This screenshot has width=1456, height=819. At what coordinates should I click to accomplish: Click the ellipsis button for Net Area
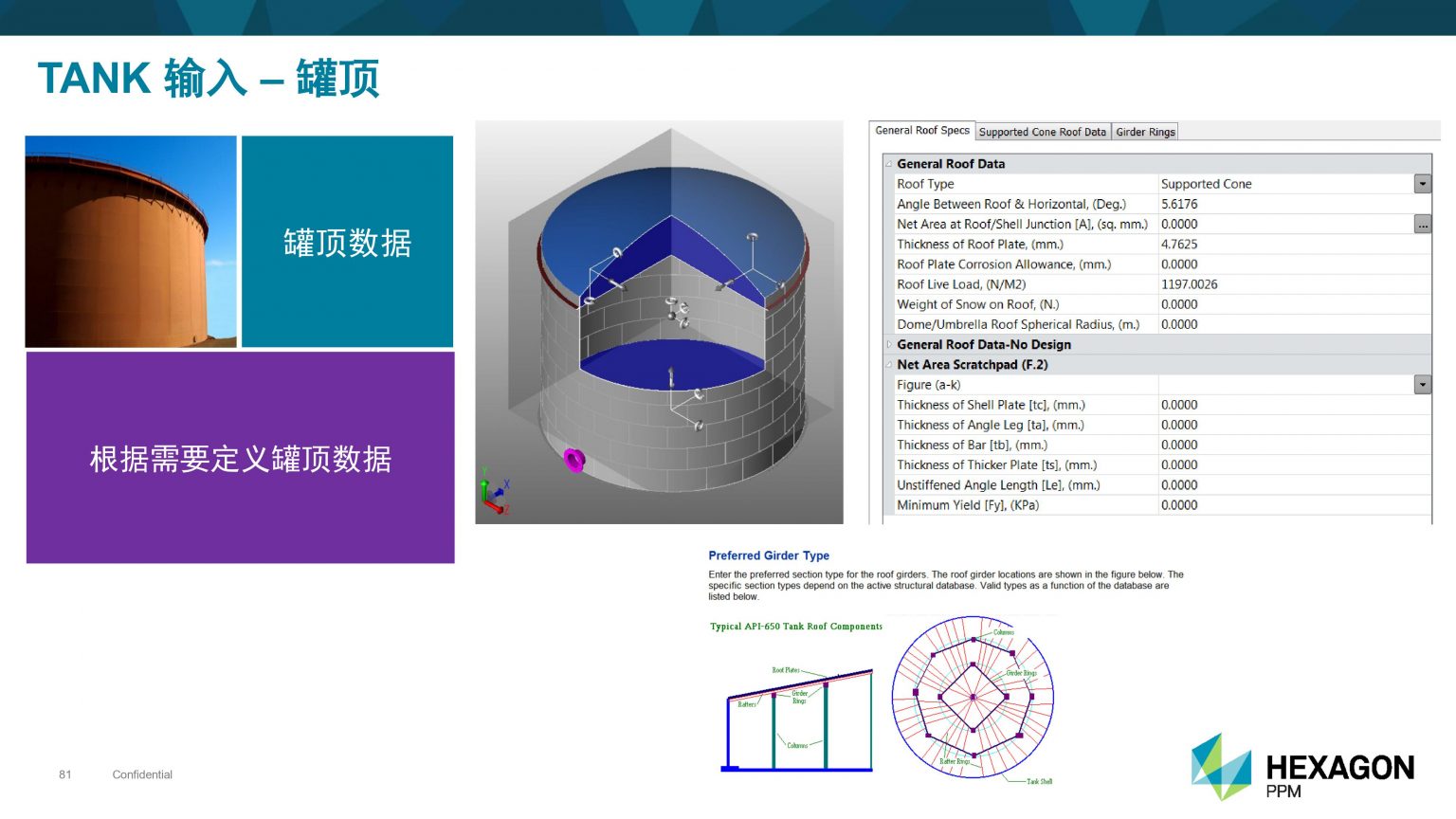tap(1422, 225)
